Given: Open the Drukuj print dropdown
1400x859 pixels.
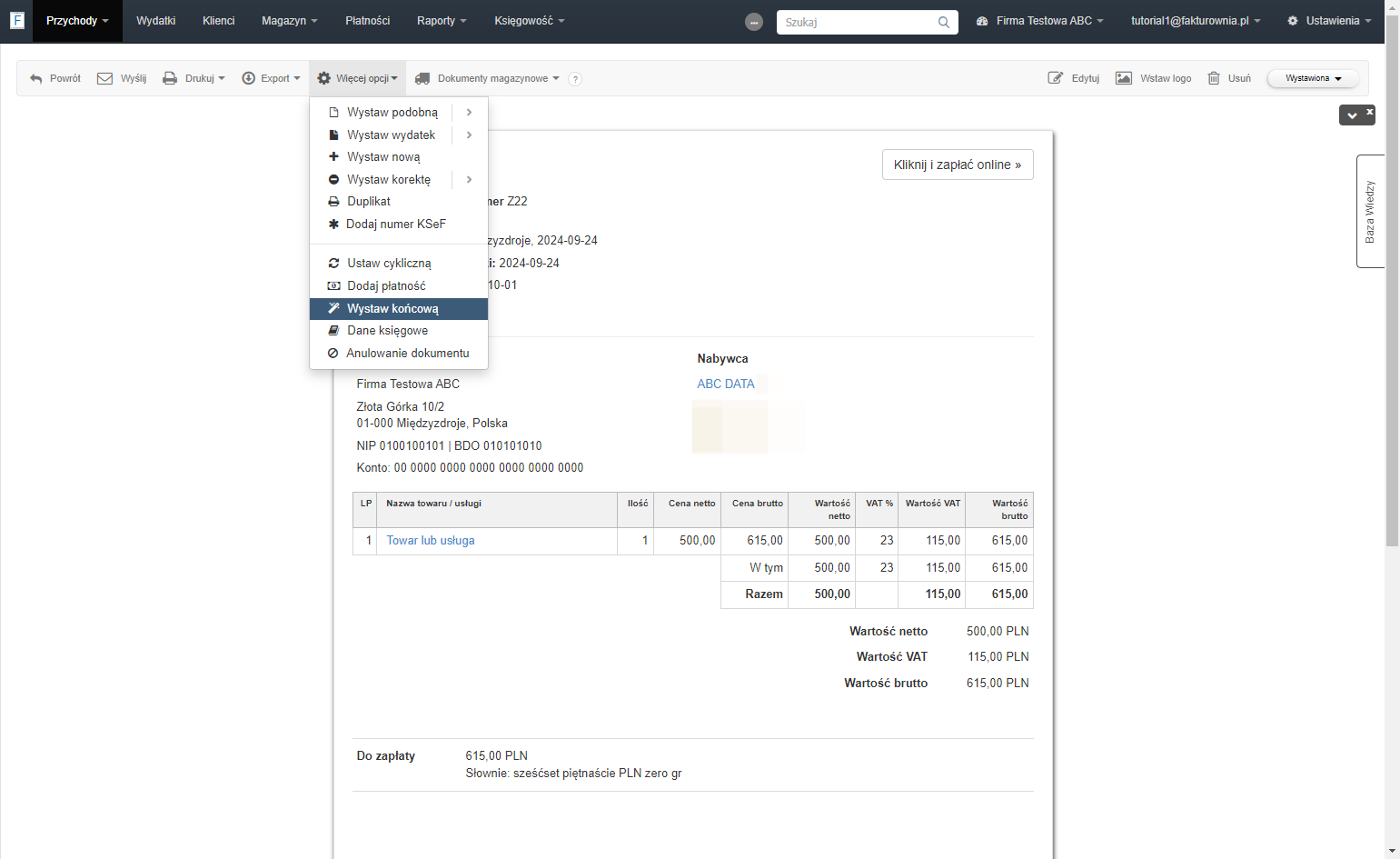Looking at the screenshot, I should pos(194,78).
